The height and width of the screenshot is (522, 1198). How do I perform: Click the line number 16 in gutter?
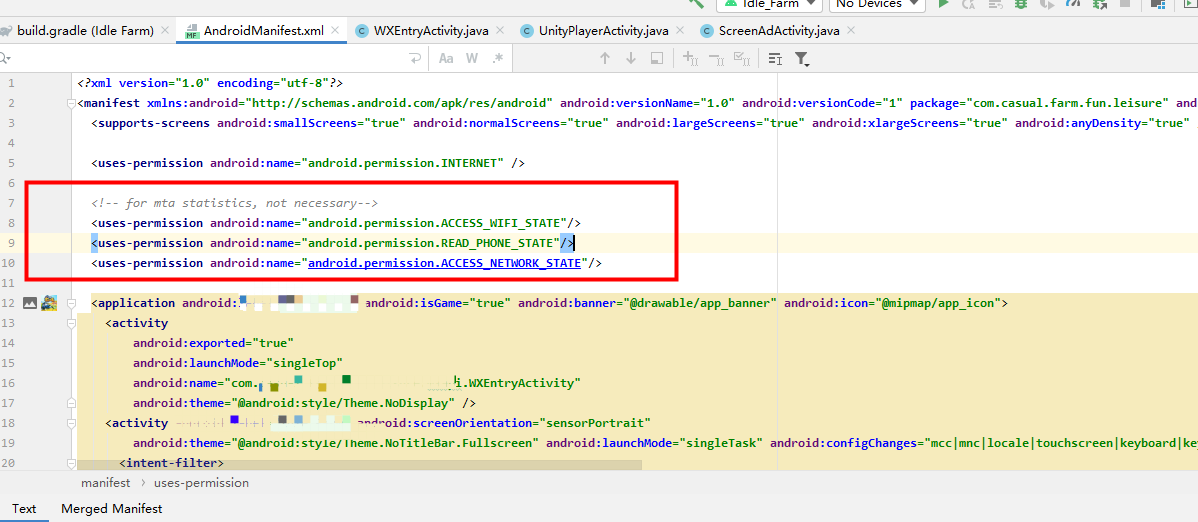tap(9, 383)
